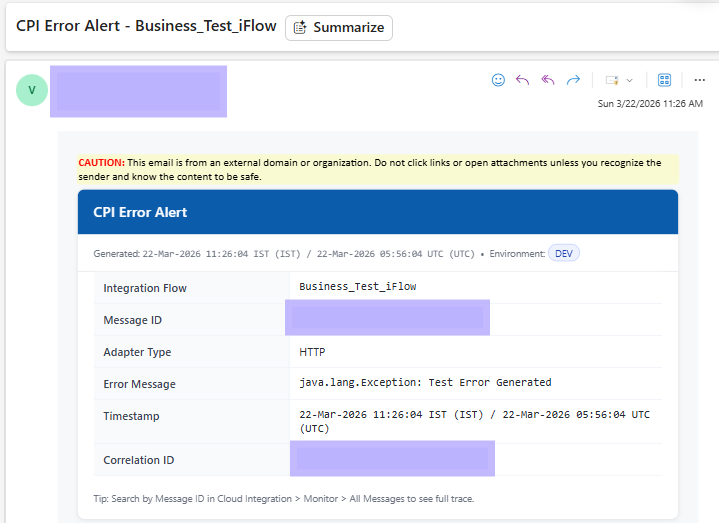719x523 pixels.
Task: Click the Timestamp row label
Action: click(x=131, y=416)
